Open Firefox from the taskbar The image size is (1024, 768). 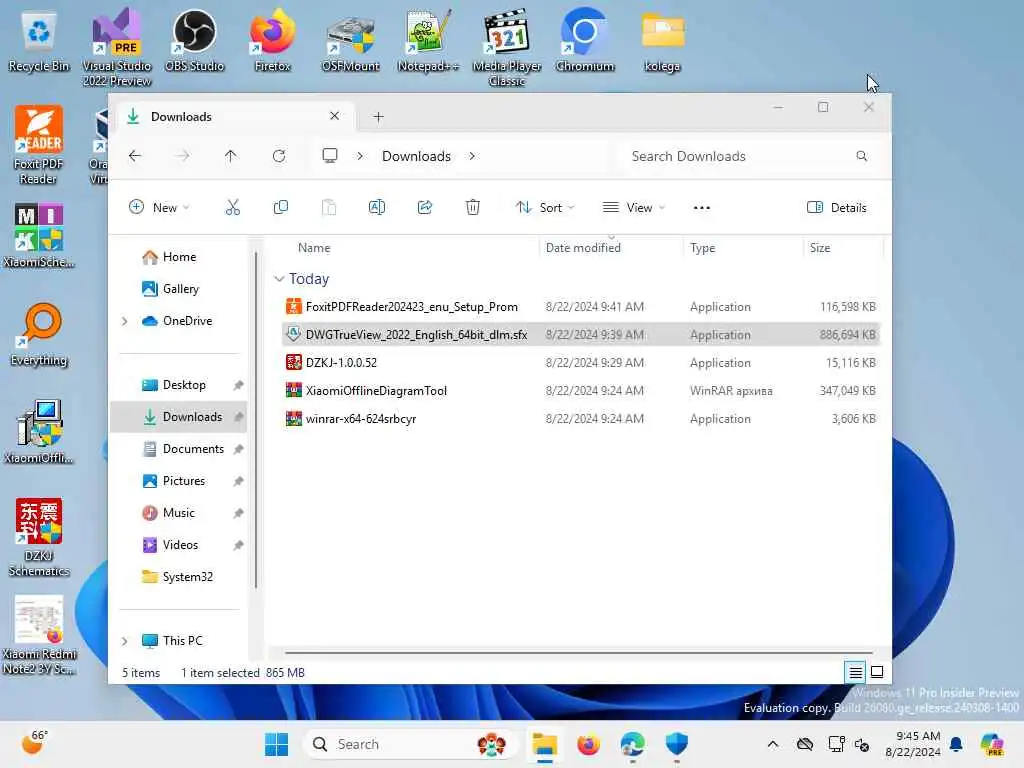point(588,744)
